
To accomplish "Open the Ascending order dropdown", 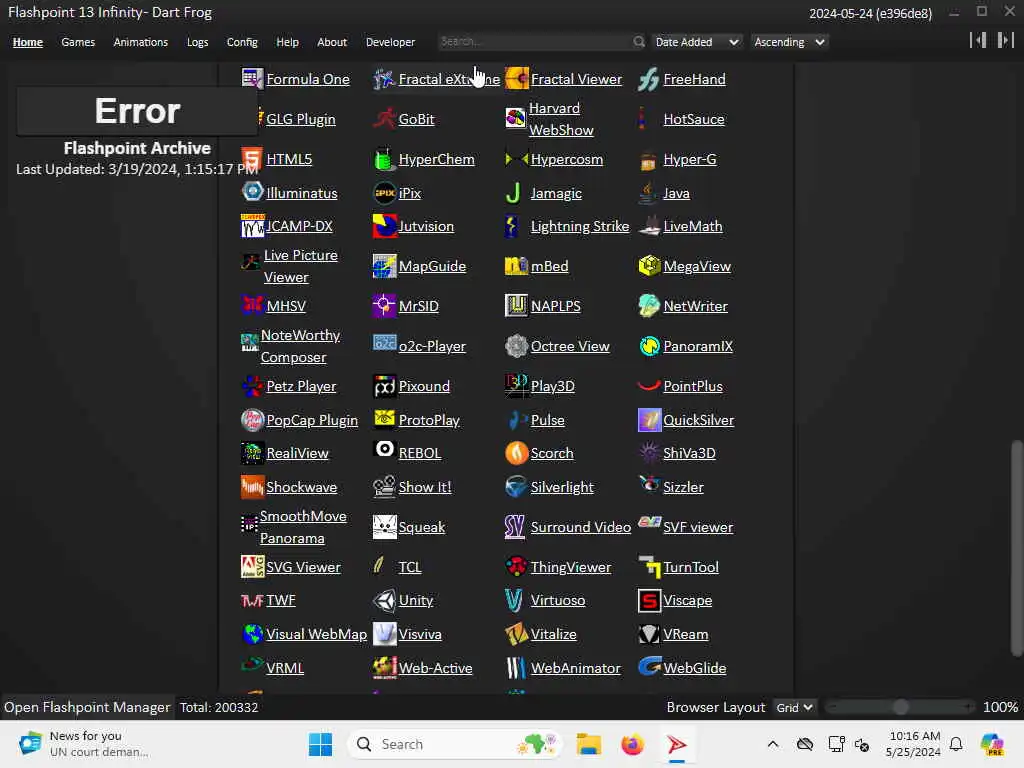I will [789, 42].
